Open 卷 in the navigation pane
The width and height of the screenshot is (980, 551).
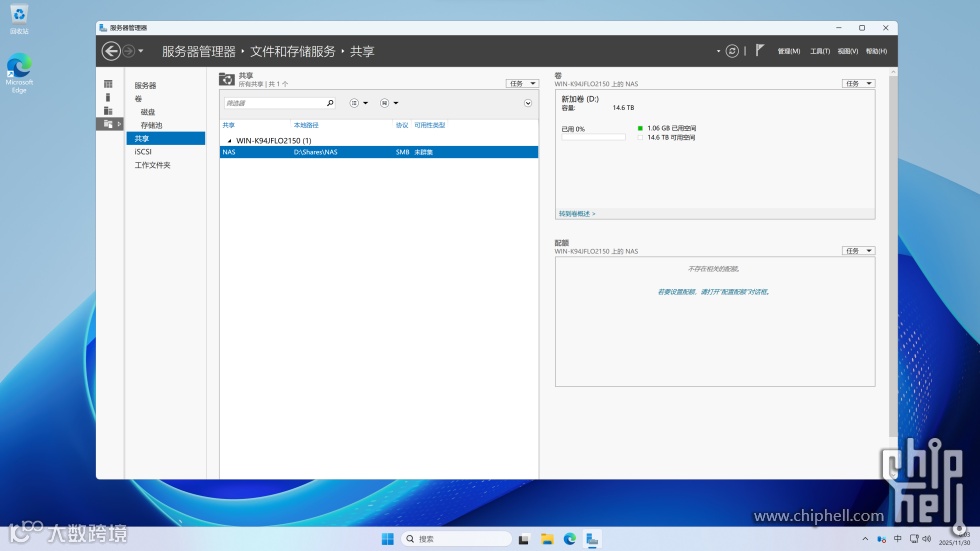click(x=138, y=99)
